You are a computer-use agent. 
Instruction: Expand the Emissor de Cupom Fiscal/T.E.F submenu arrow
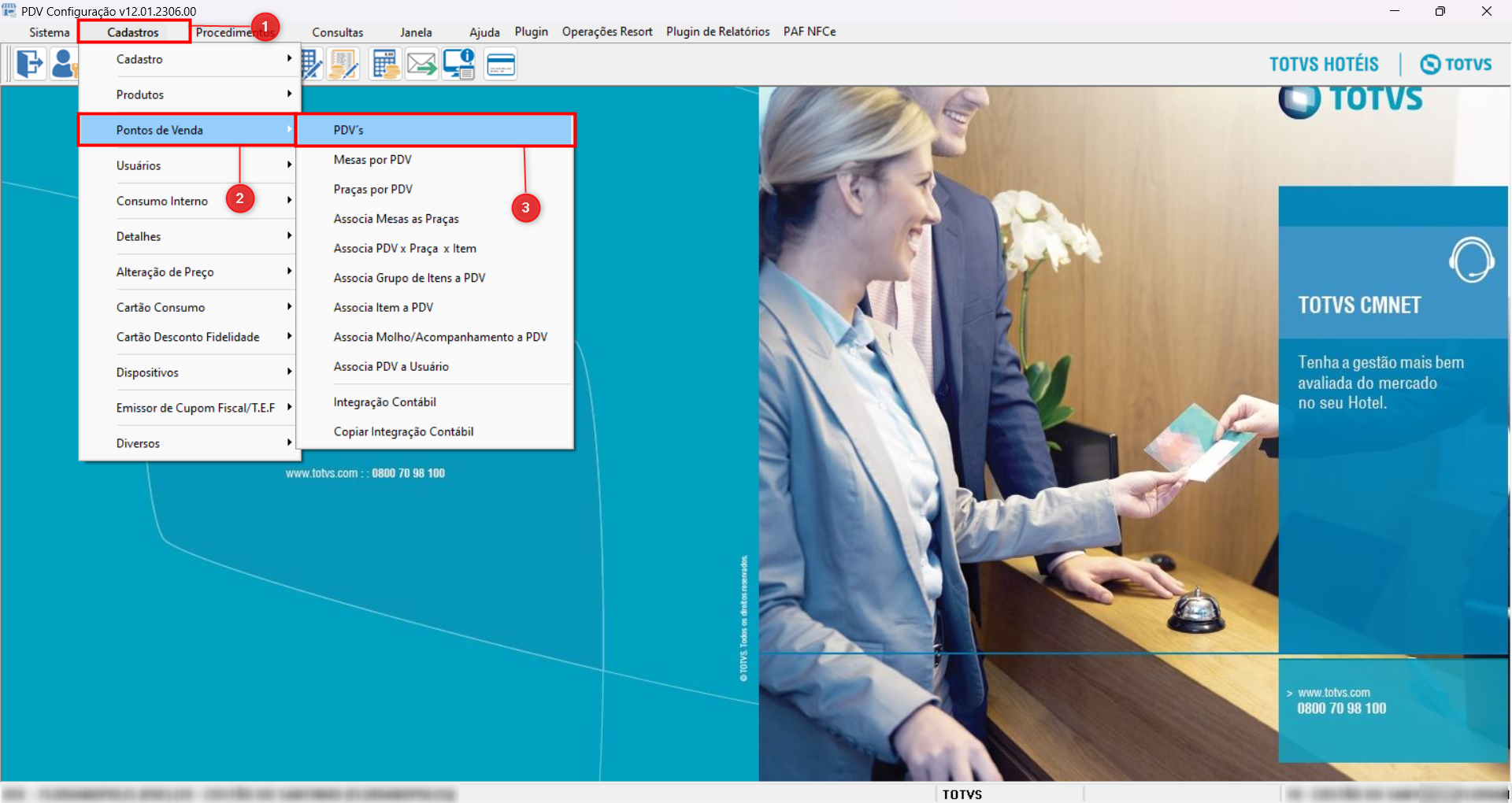289,407
